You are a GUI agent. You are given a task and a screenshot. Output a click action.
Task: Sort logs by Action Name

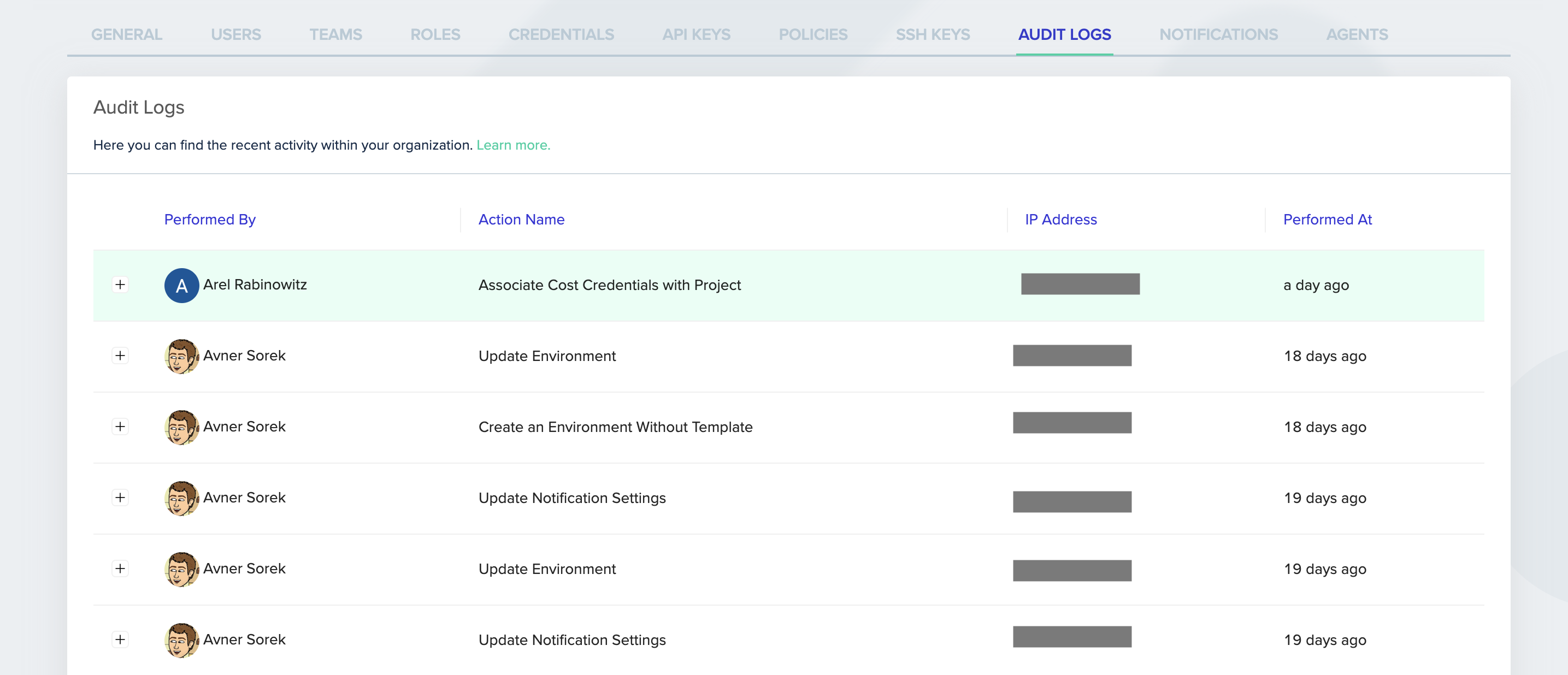tap(521, 219)
